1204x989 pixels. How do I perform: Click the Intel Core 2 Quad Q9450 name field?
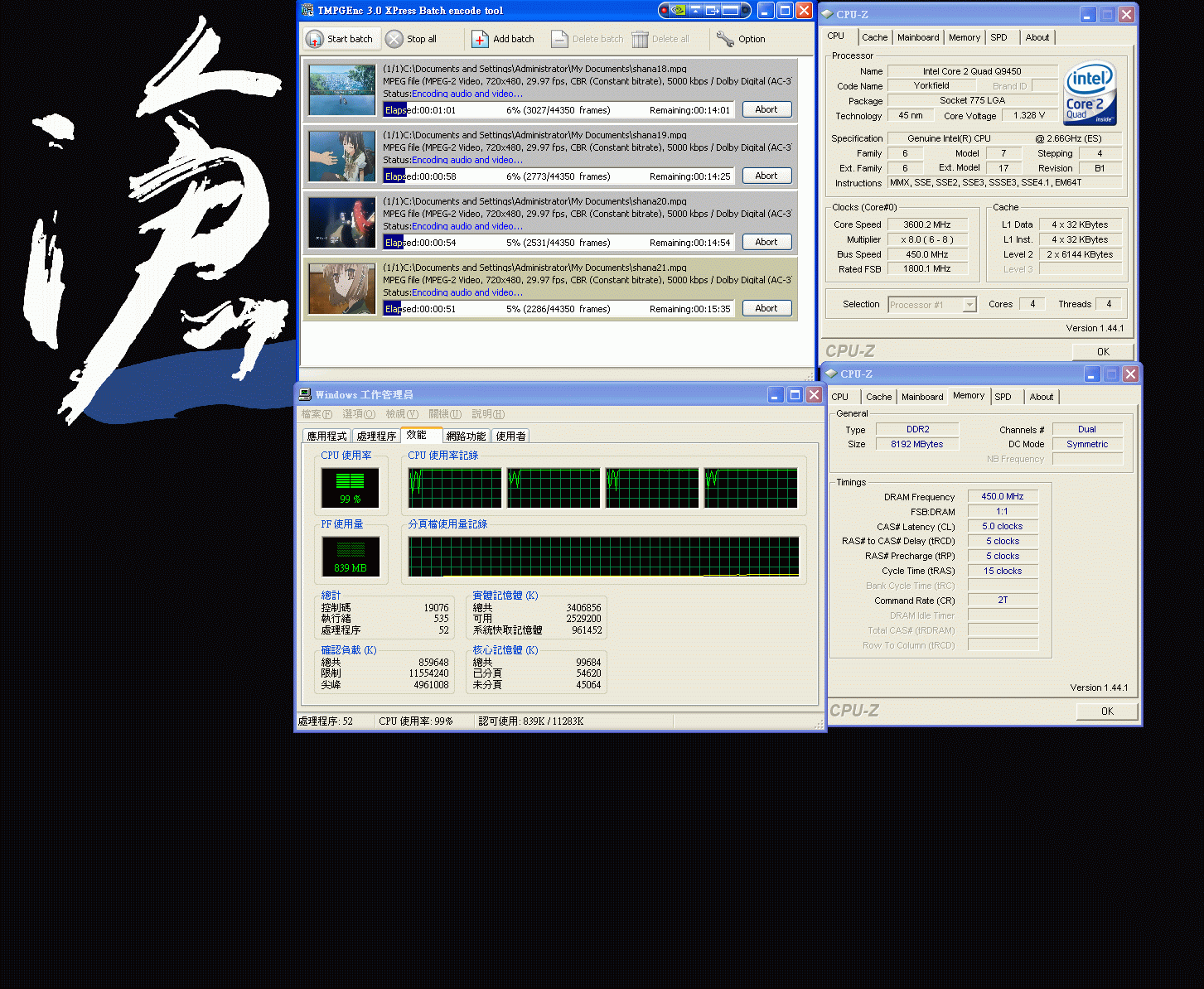972,71
